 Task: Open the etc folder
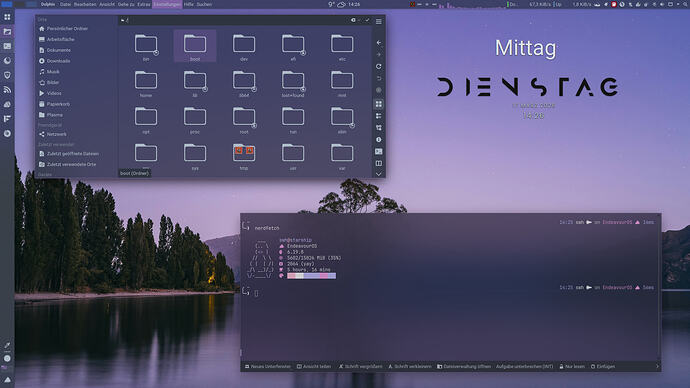coord(342,47)
